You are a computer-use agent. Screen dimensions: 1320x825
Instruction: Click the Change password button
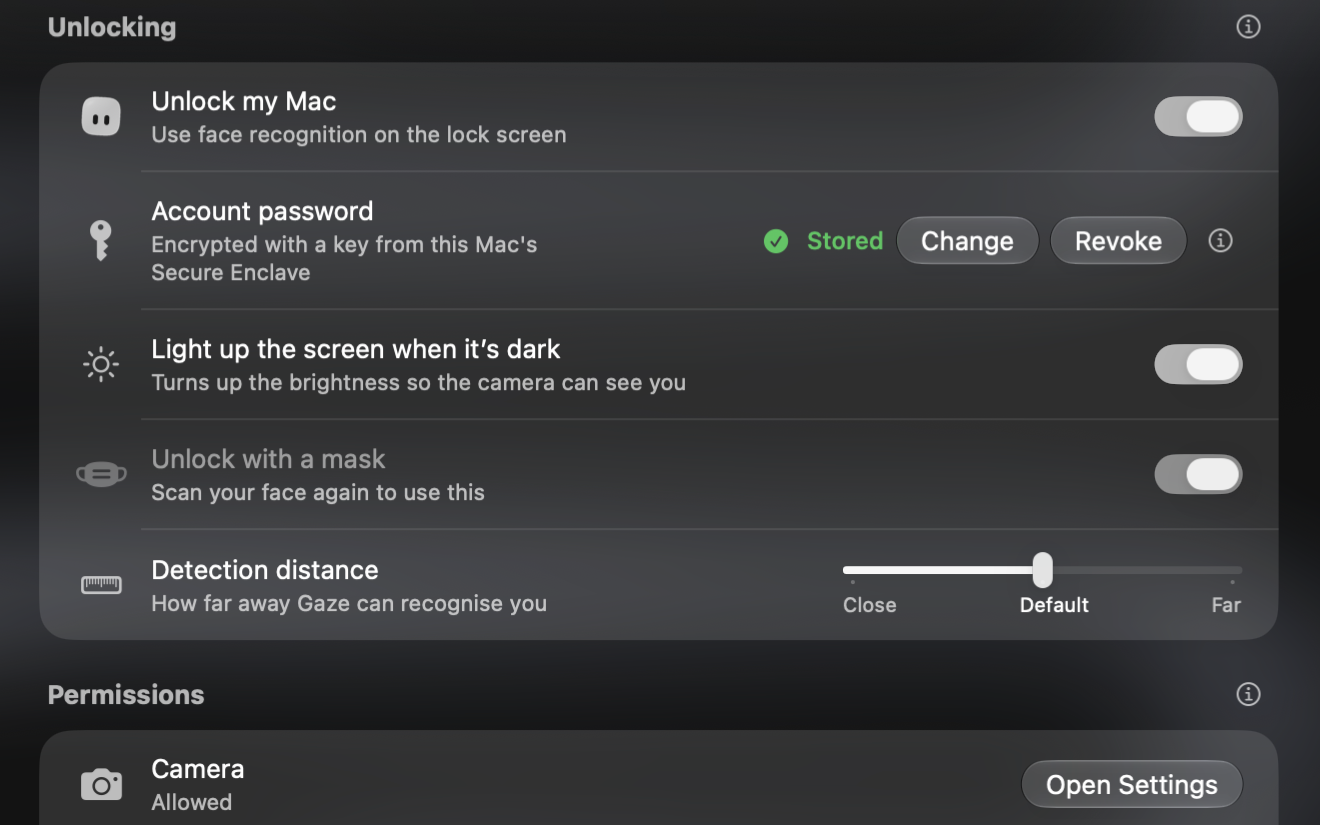pos(967,241)
